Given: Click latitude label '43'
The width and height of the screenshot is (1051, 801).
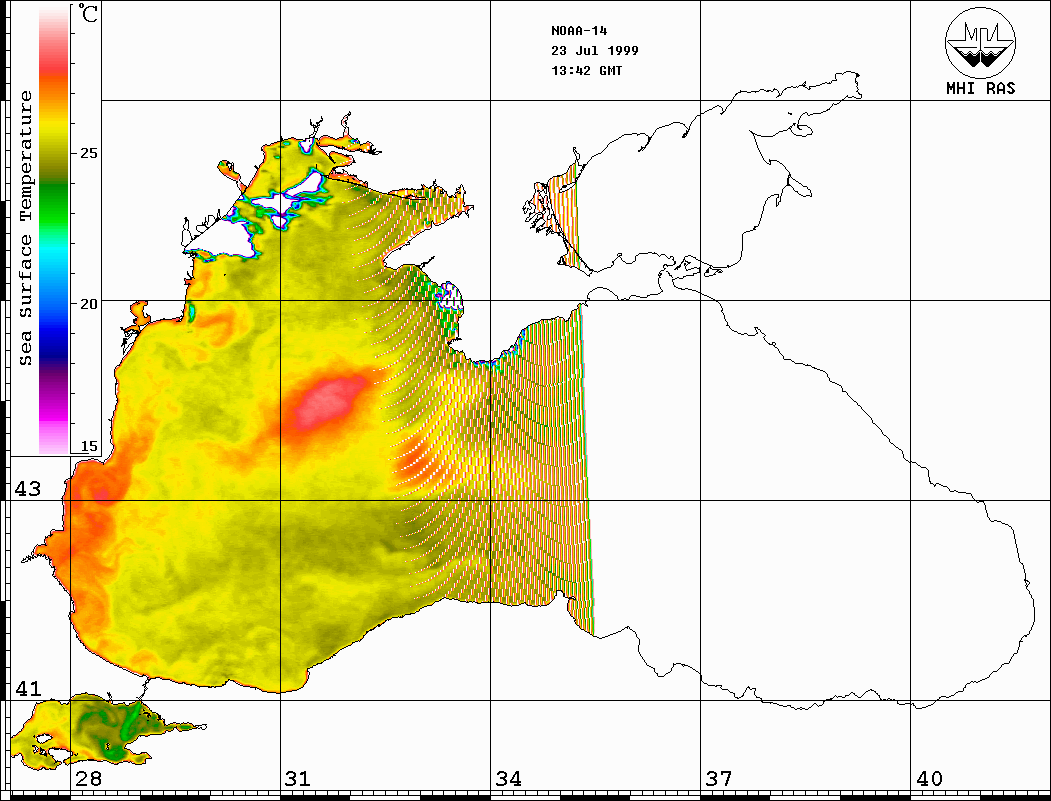Looking at the screenshot, I should 27,489.
